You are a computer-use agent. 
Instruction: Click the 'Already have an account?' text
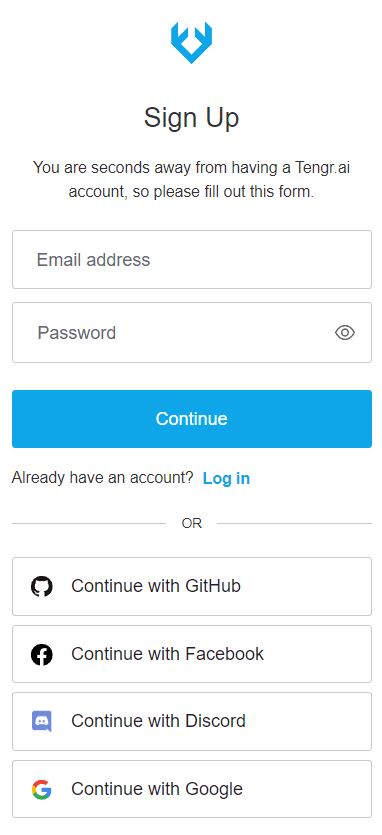pyautogui.click(x=102, y=478)
